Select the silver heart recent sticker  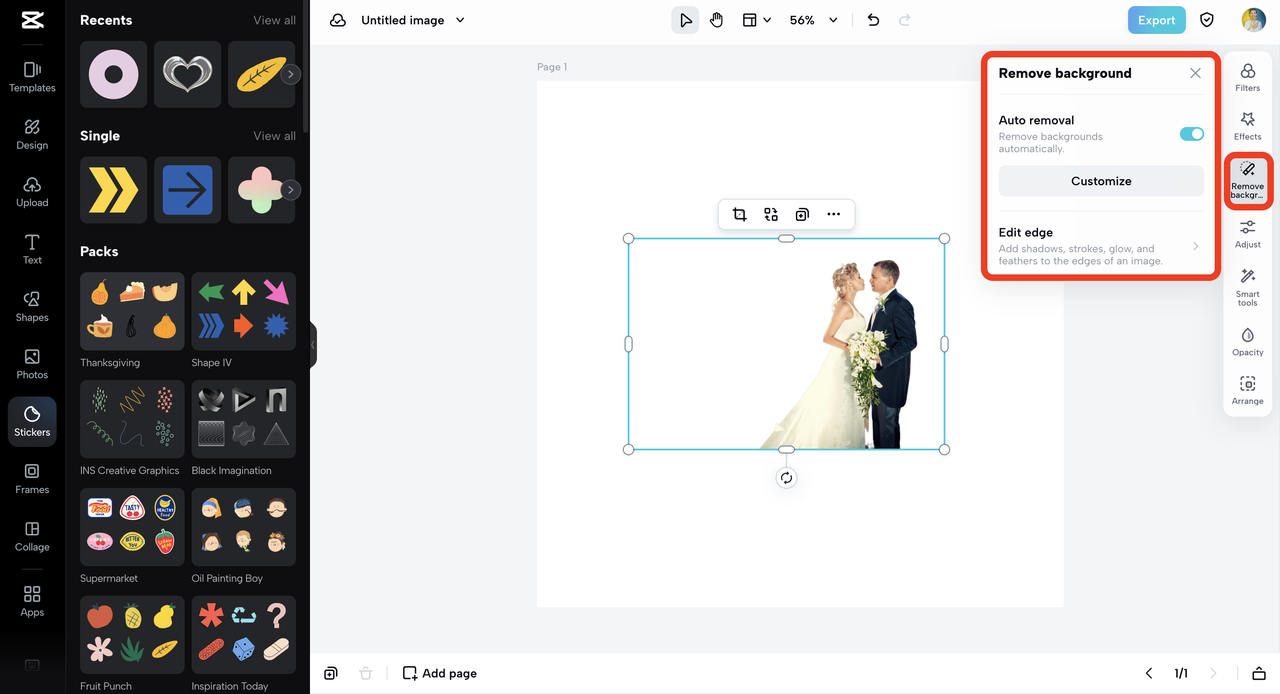[187, 74]
